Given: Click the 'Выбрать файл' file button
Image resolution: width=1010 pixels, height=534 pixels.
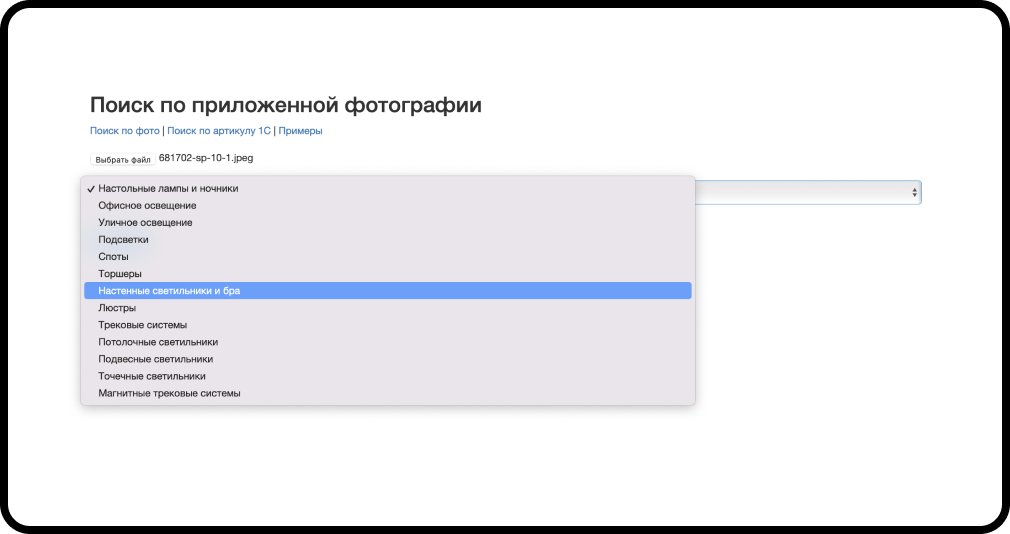Looking at the screenshot, I should click(x=123, y=159).
